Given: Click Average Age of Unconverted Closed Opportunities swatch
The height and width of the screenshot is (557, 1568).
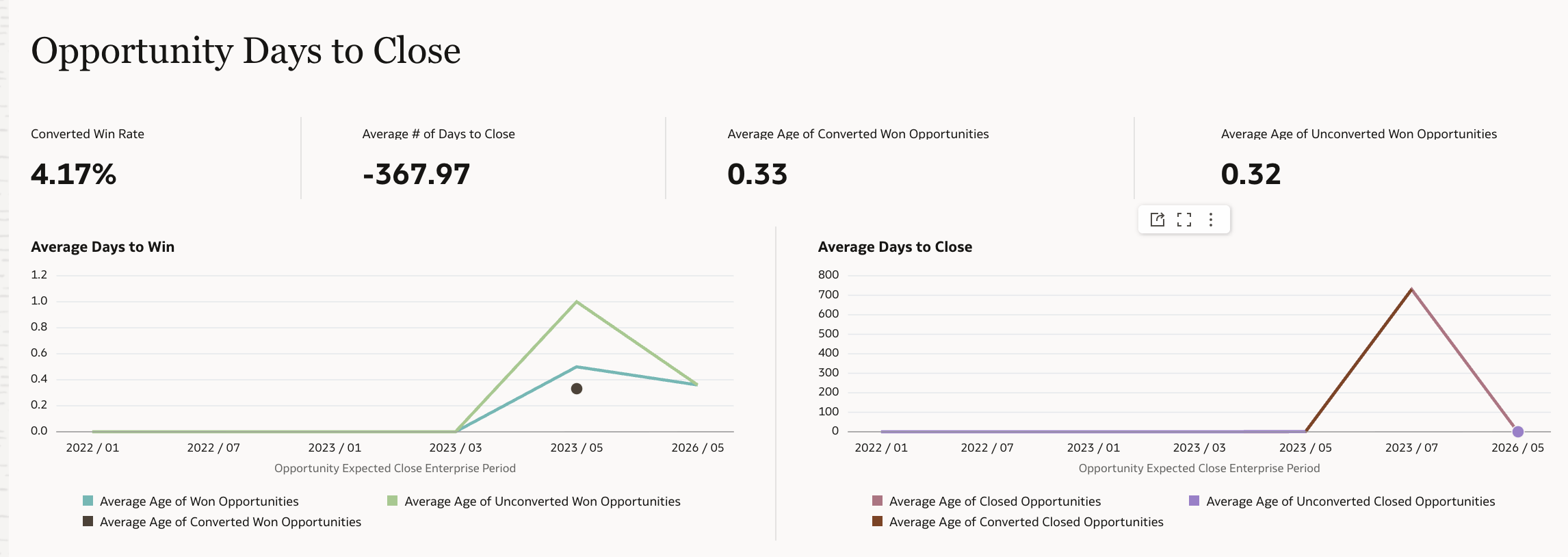Looking at the screenshot, I should point(1194,501).
